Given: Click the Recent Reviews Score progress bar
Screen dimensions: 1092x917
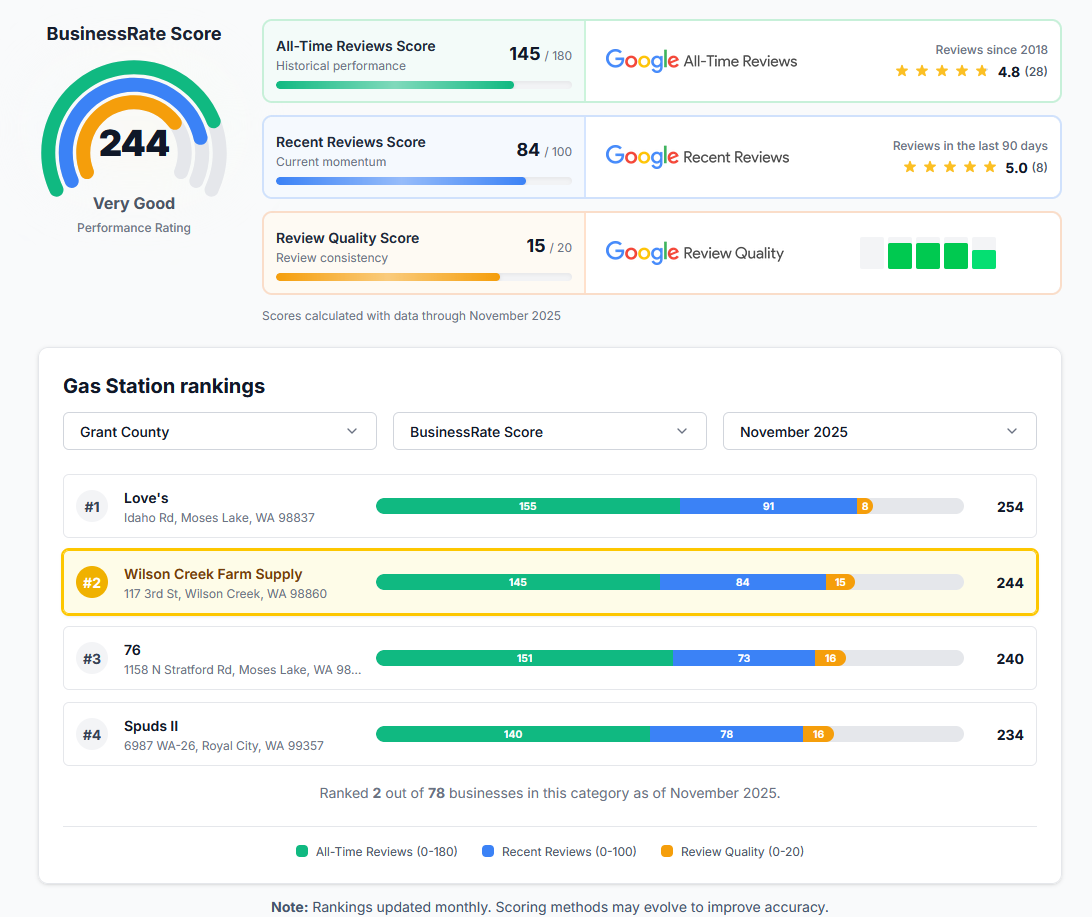Looking at the screenshot, I should (423, 181).
